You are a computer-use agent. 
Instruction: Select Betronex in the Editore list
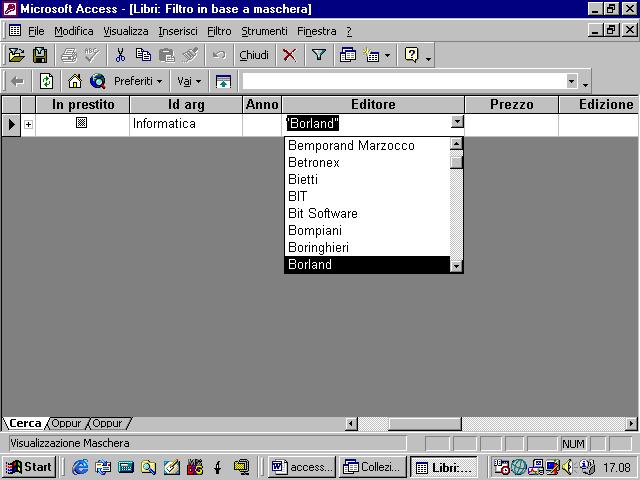pyautogui.click(x=367, y=162)
